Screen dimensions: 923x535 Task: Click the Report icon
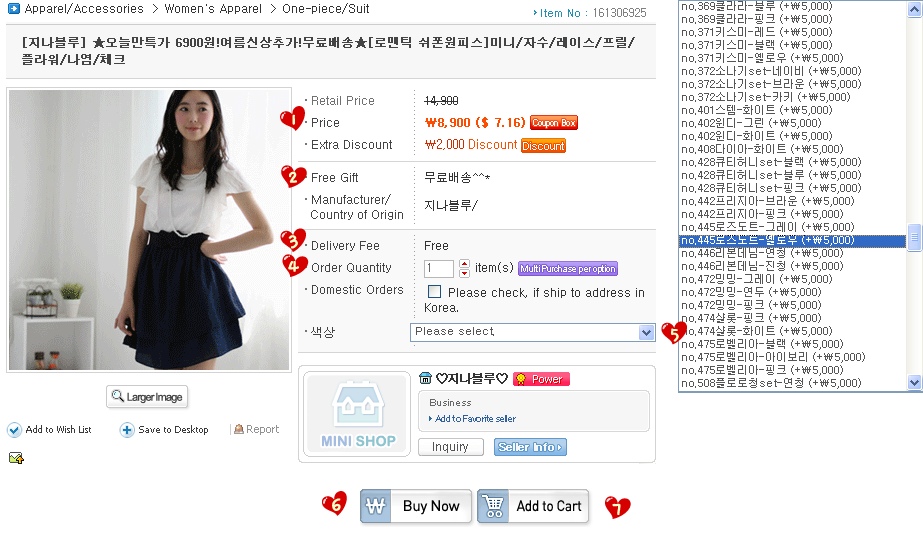[x=238, y=430]
